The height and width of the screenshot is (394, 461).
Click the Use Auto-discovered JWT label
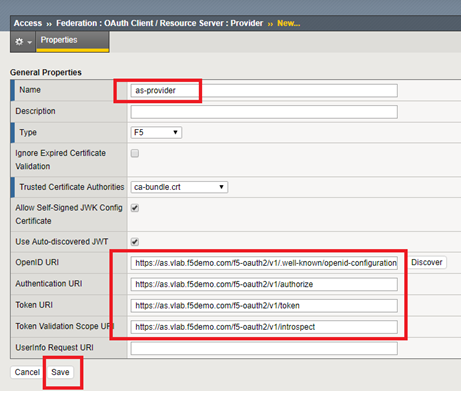pyautogui.click(x=62, y=242)
